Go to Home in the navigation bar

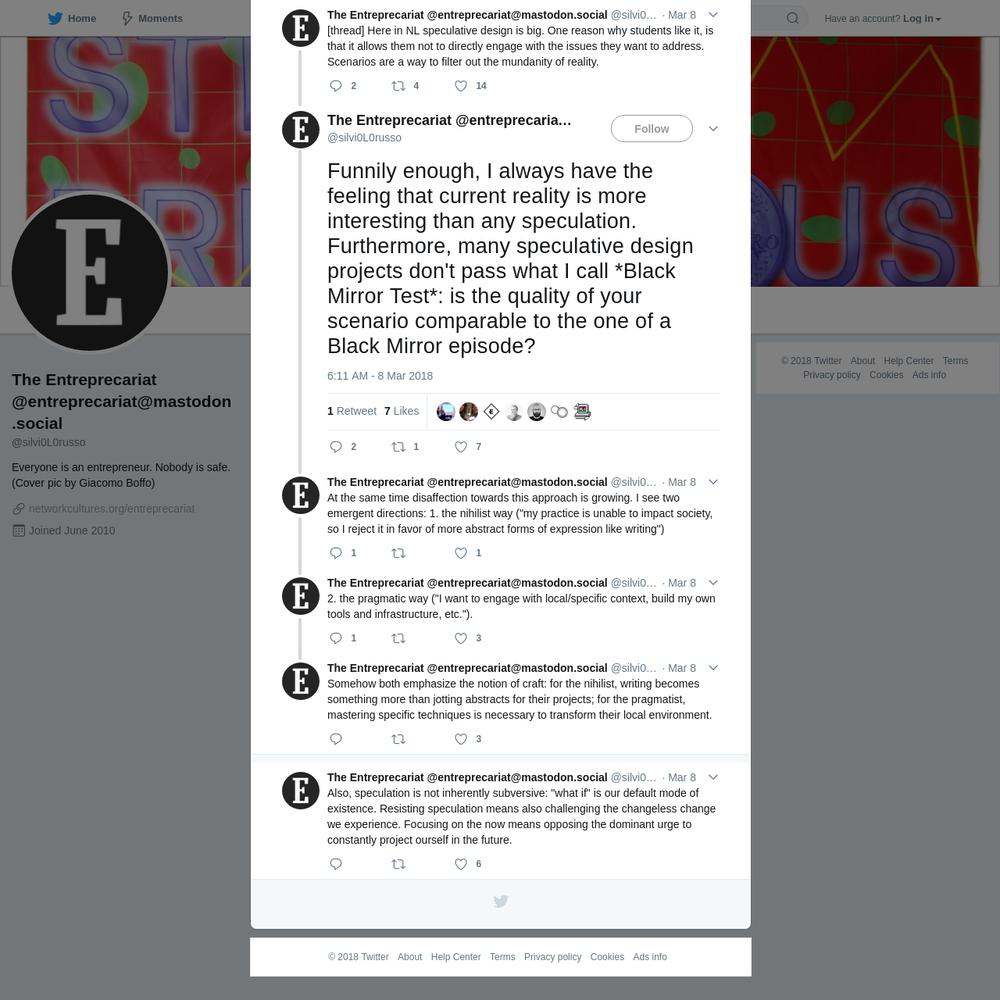point(72,18)
